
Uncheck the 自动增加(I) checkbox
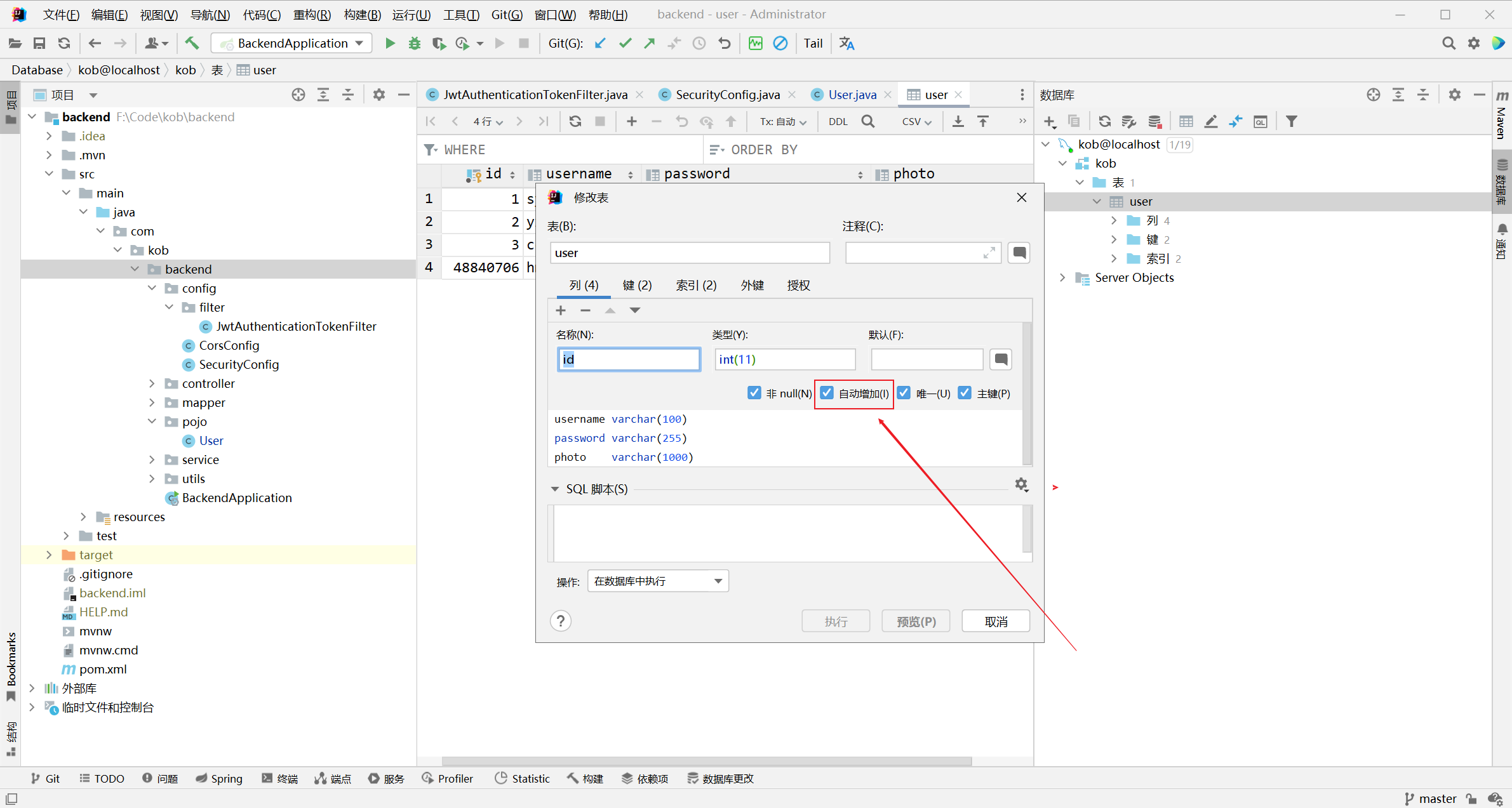(x=827, y=393)
